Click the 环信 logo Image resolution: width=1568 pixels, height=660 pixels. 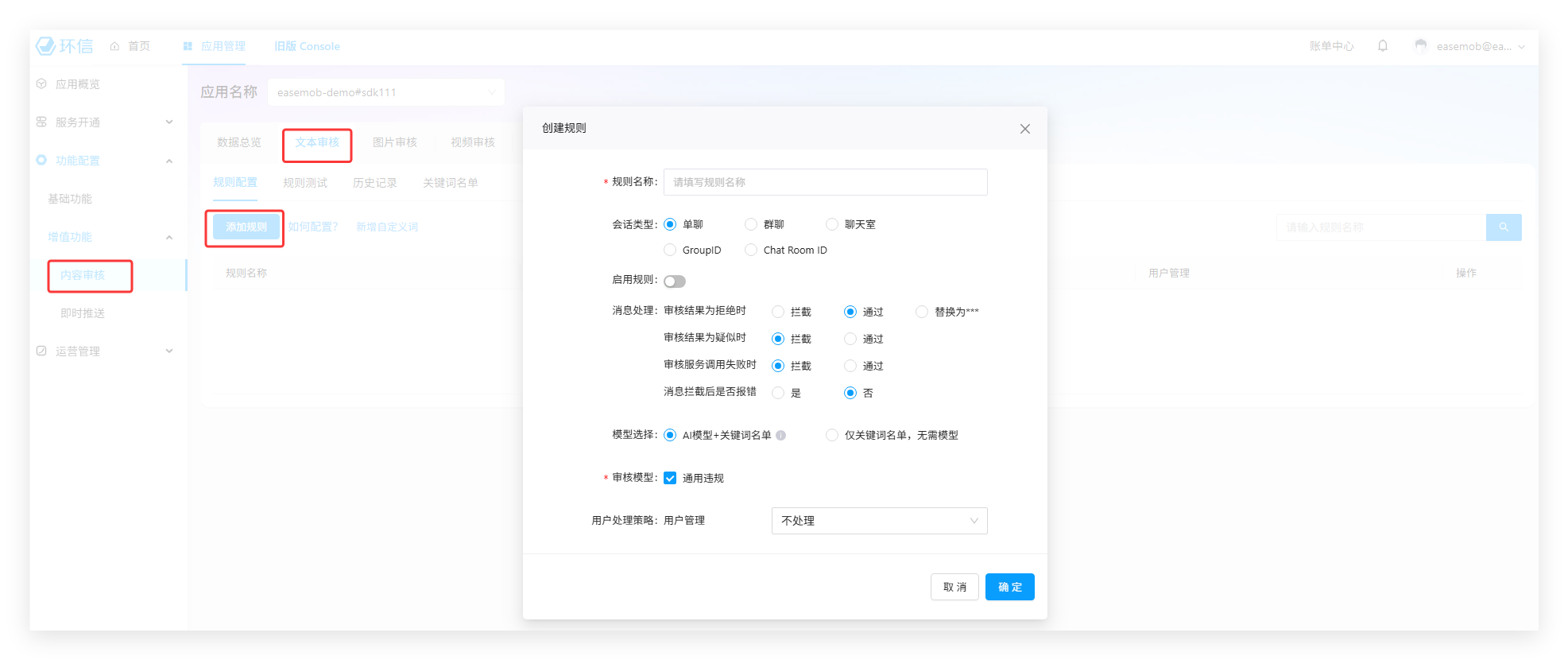pos(64,46)
